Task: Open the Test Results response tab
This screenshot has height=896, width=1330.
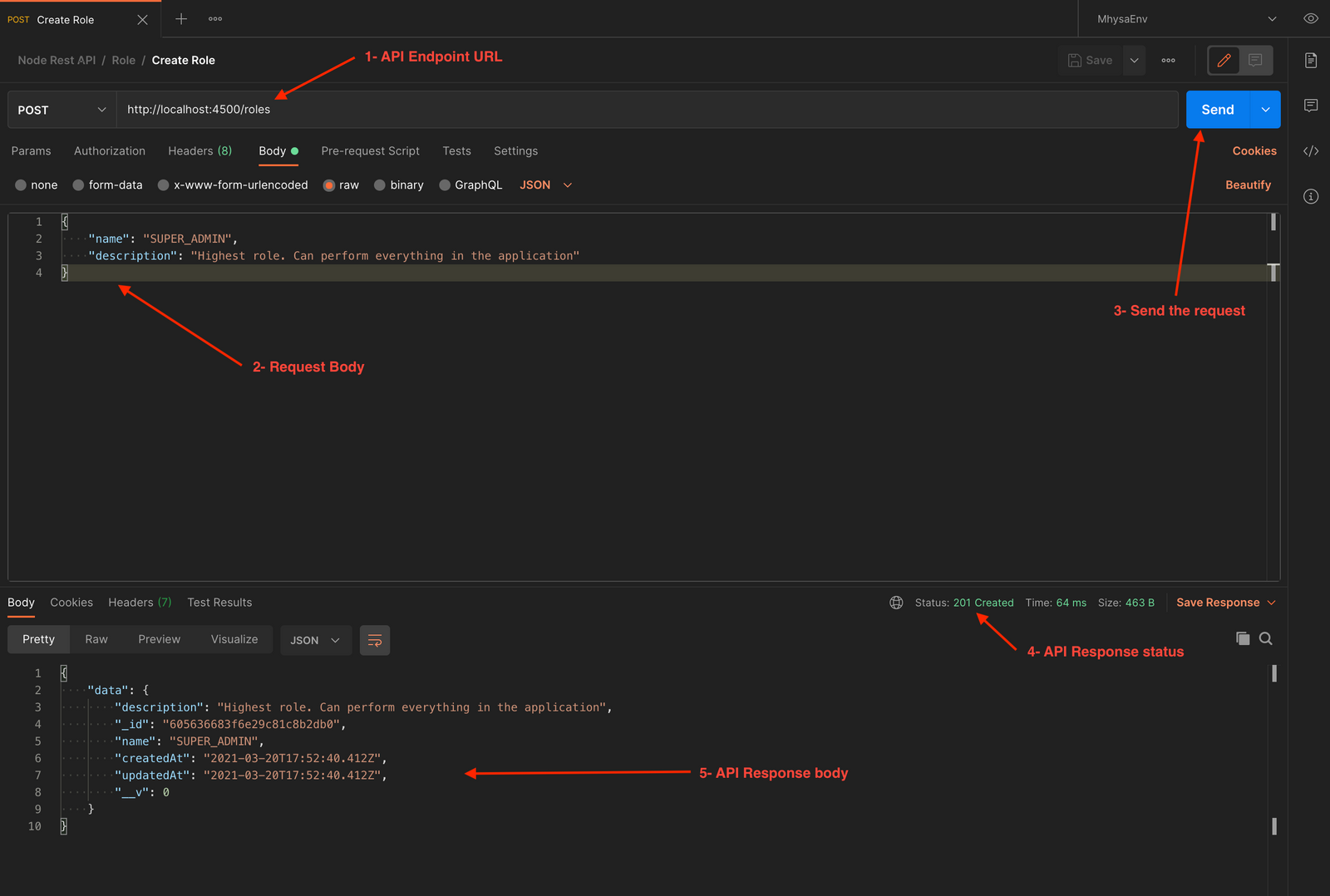Action: [219, 603]
